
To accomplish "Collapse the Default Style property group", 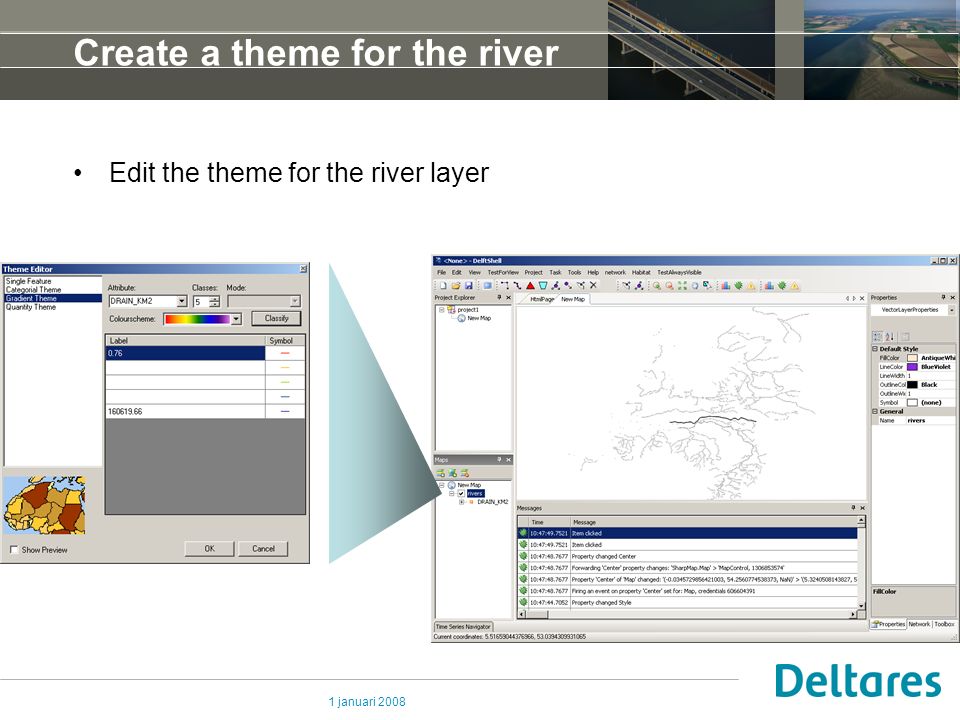I will [x=875, y=348].
